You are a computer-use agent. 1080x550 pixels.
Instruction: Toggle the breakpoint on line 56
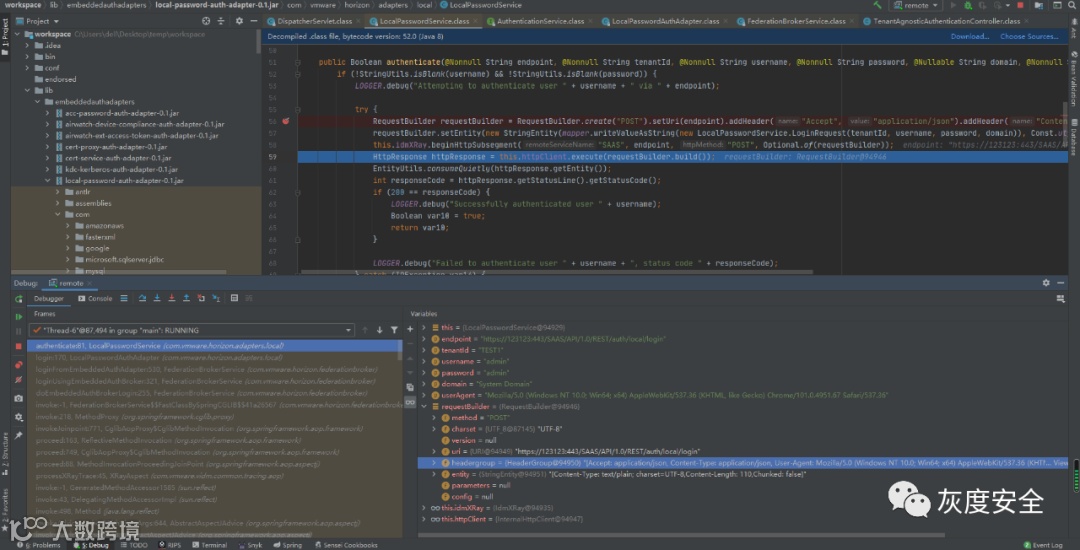[x=286, y=121]
